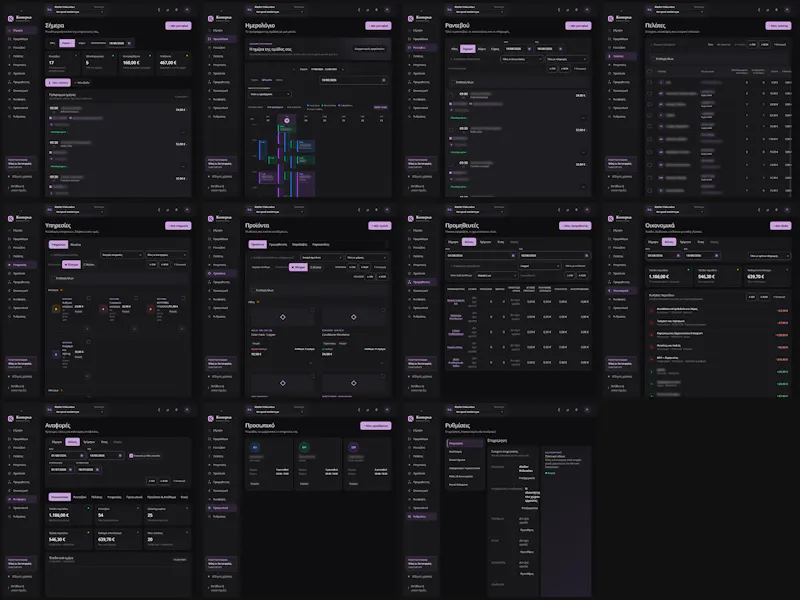Image resolution: width=800 pixels, height=600 pixels.
Task: Open second filter dropdown in Προϊόντα screen
Action: point(366,258)
